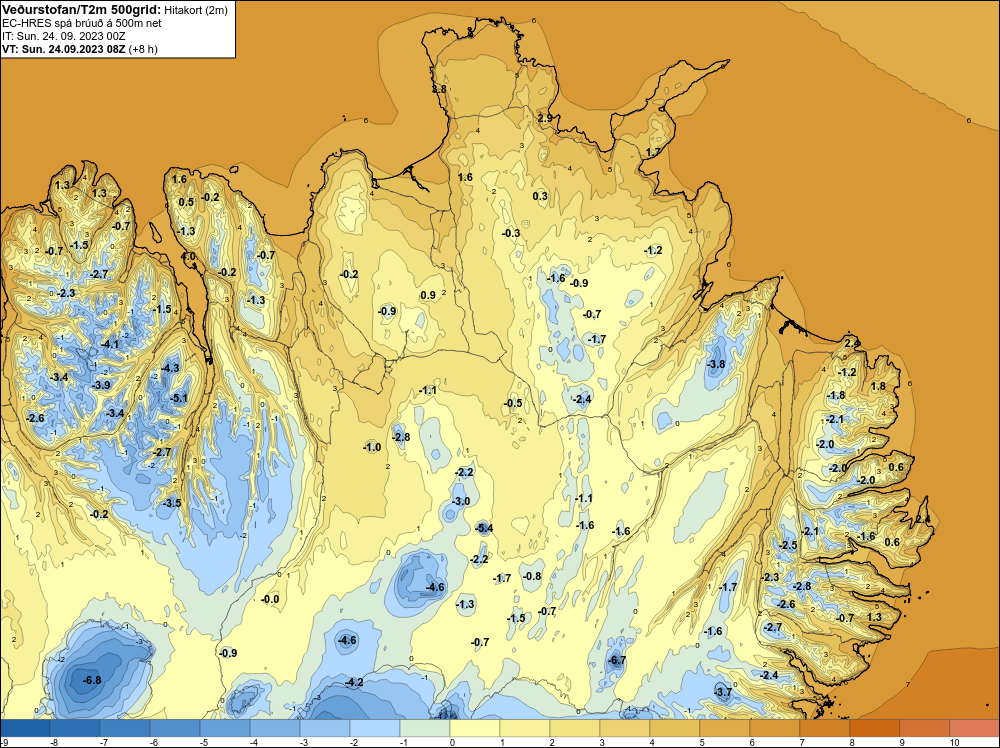Click the '-4.1' temperature value
1000x748 pixels.
click(x=110, y=344)
